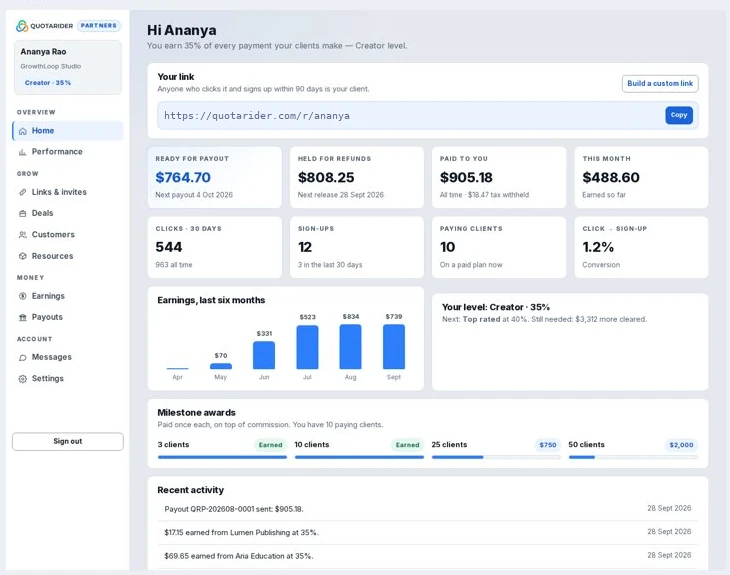Click the Payout QRP-202608-0001 sent activity row

click(x=427, y=509)
